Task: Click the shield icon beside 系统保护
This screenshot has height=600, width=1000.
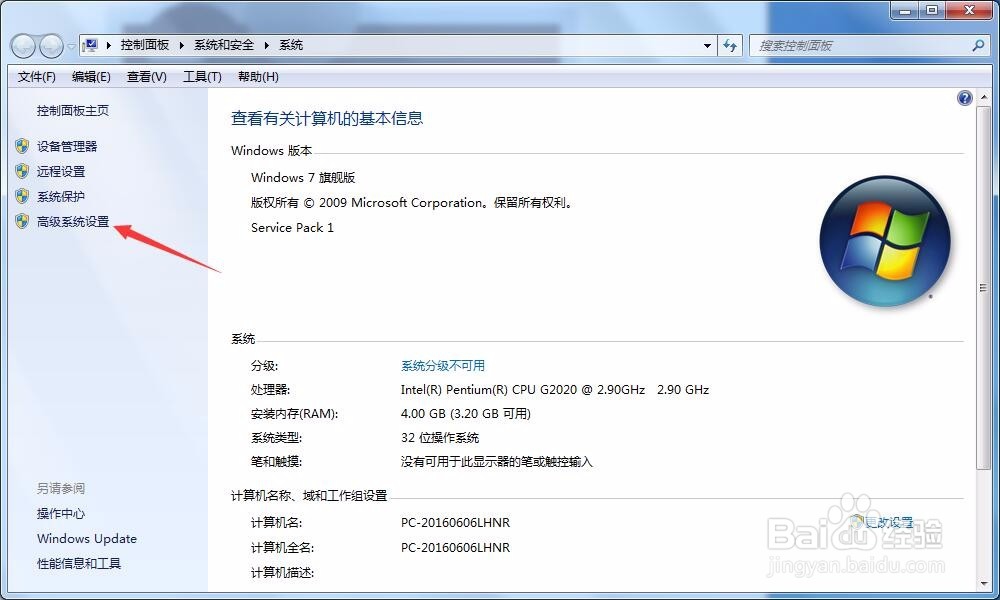Action: (22, 196)
